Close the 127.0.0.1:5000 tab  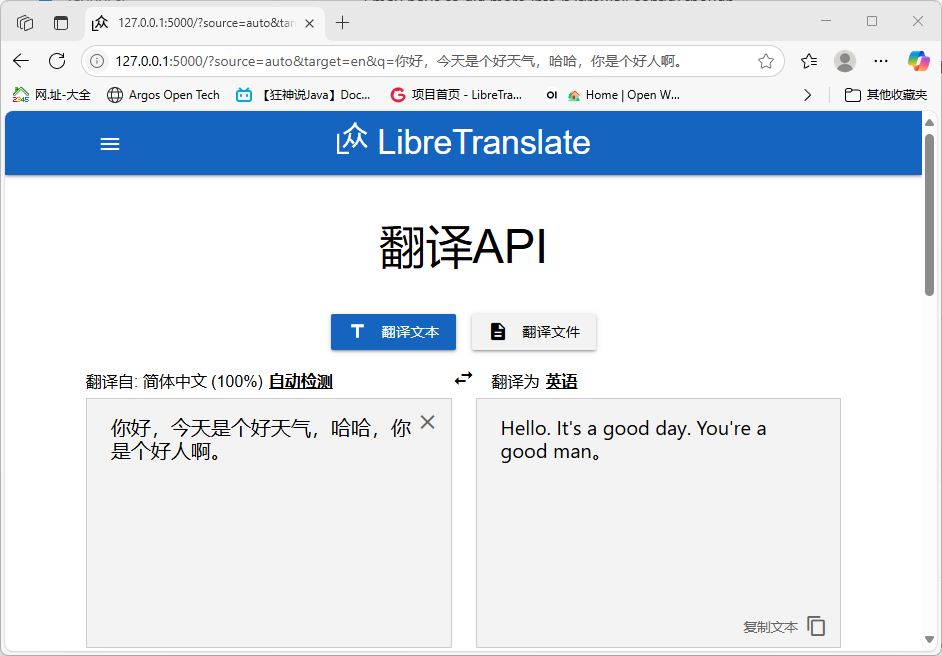(x=309, y=23)
